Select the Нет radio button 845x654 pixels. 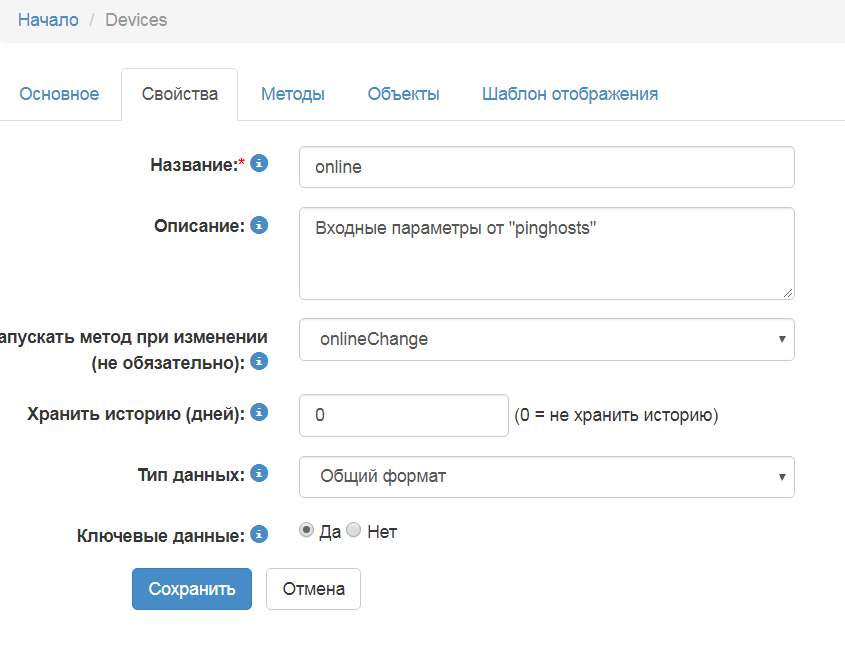click(353, 530)
